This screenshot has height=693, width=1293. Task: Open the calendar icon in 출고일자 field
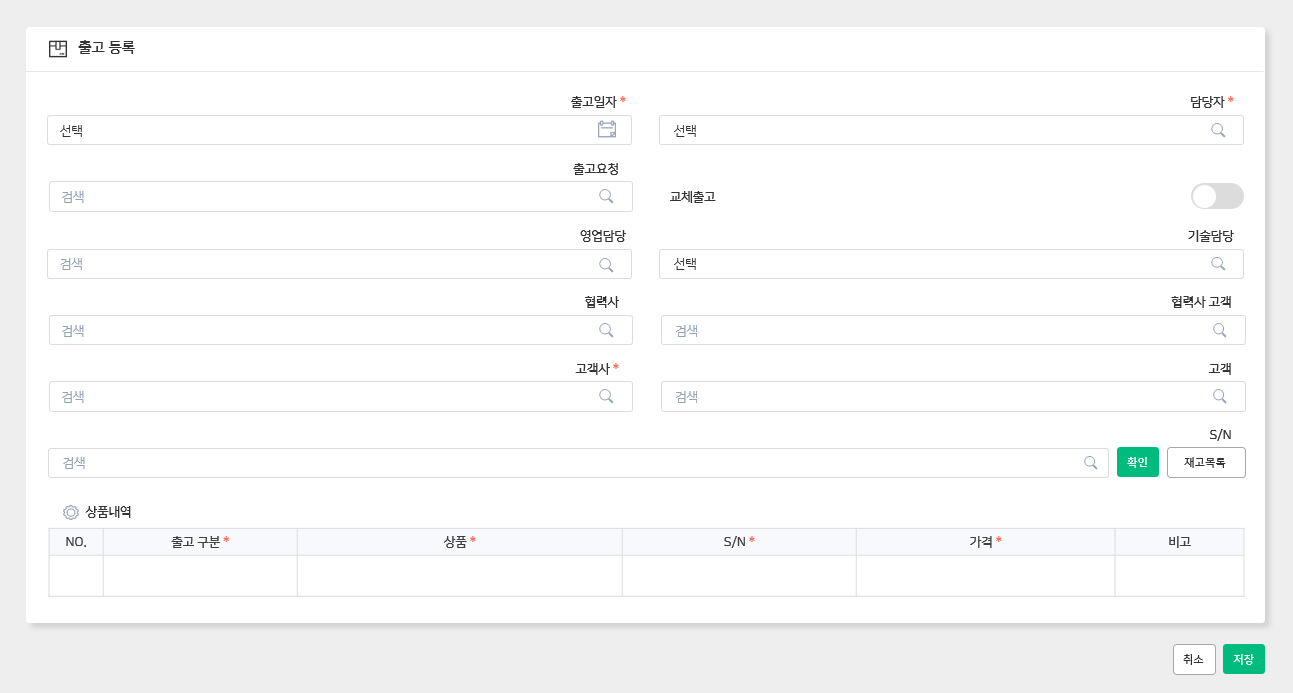(607, 129)
